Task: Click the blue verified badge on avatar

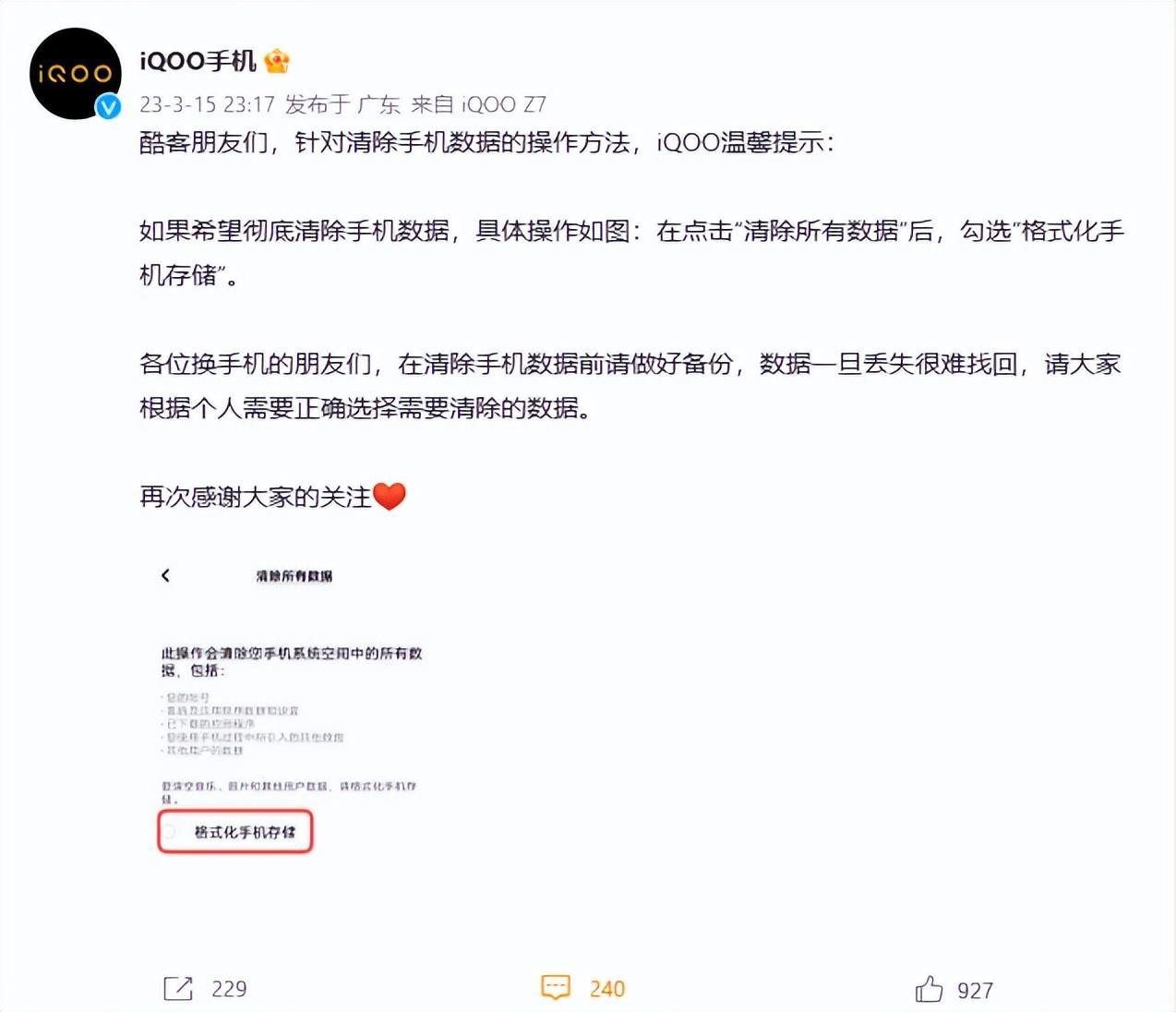Action: click(x=109, y=106)
